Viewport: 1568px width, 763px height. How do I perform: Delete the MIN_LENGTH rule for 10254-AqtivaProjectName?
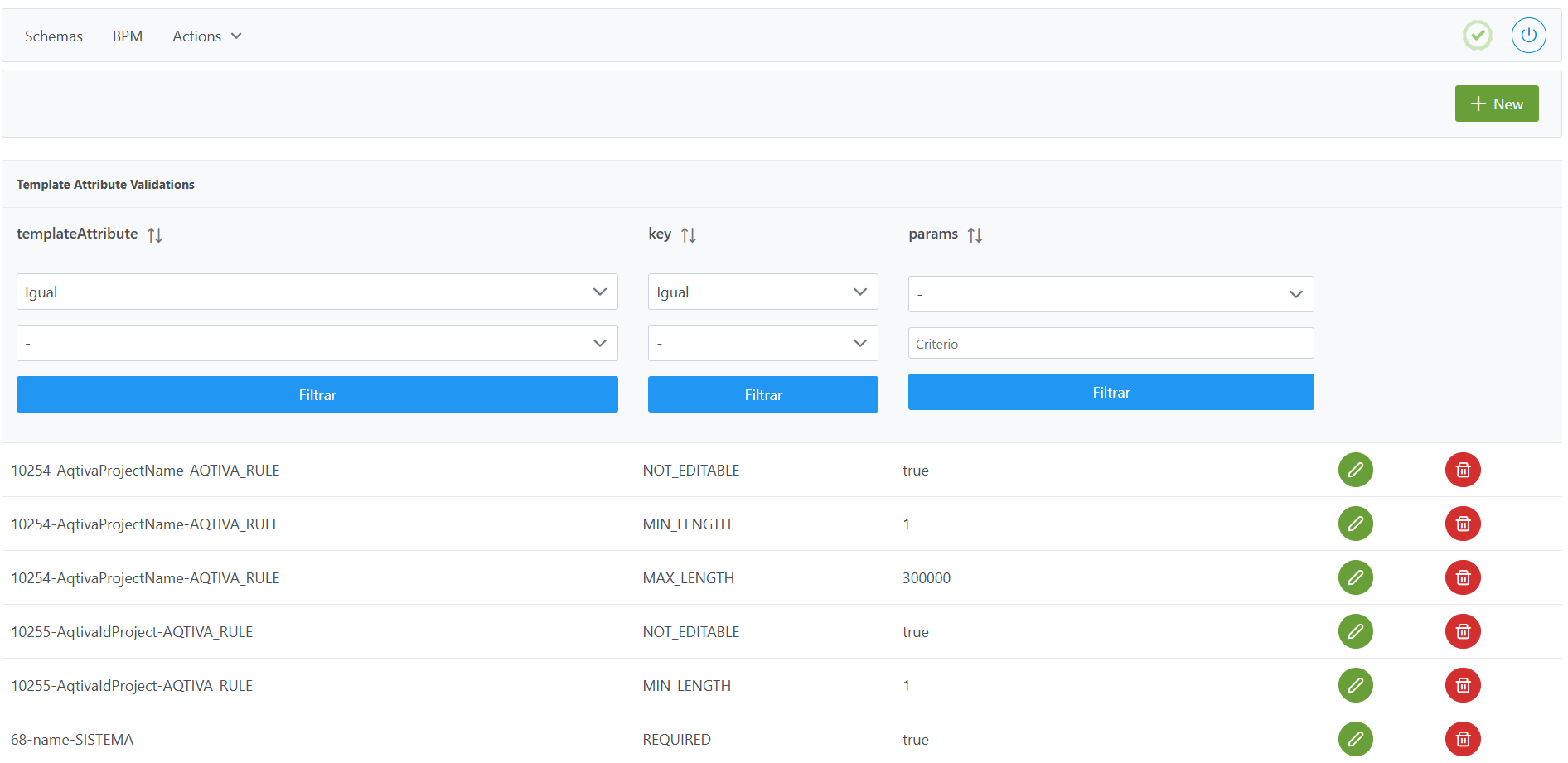coord(1463,524)
